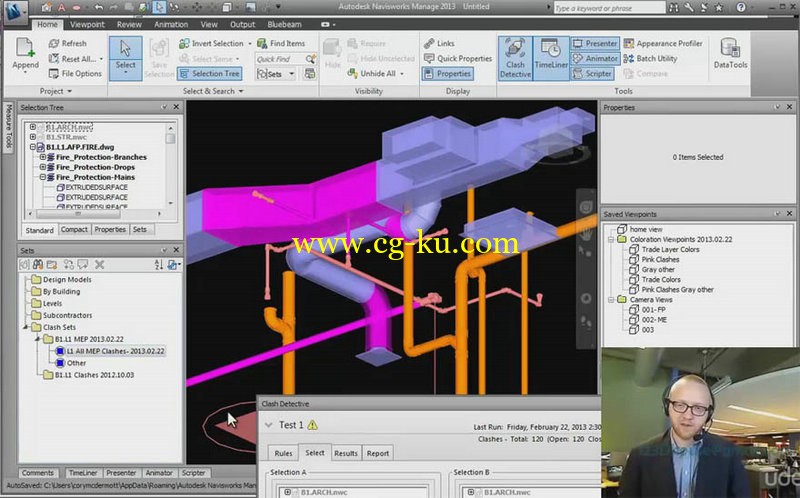The image size is (800, 498).
Task: Expand Fire_Protection-Branches node
Action: [43, 157]
